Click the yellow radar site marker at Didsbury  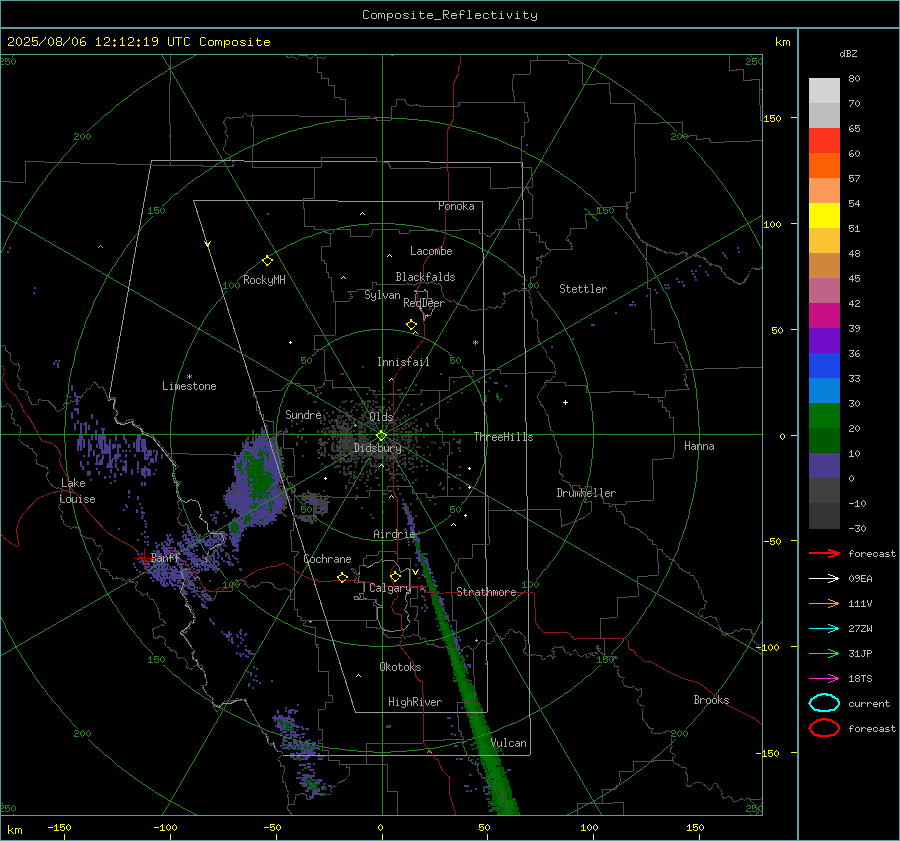click(382, 435)
